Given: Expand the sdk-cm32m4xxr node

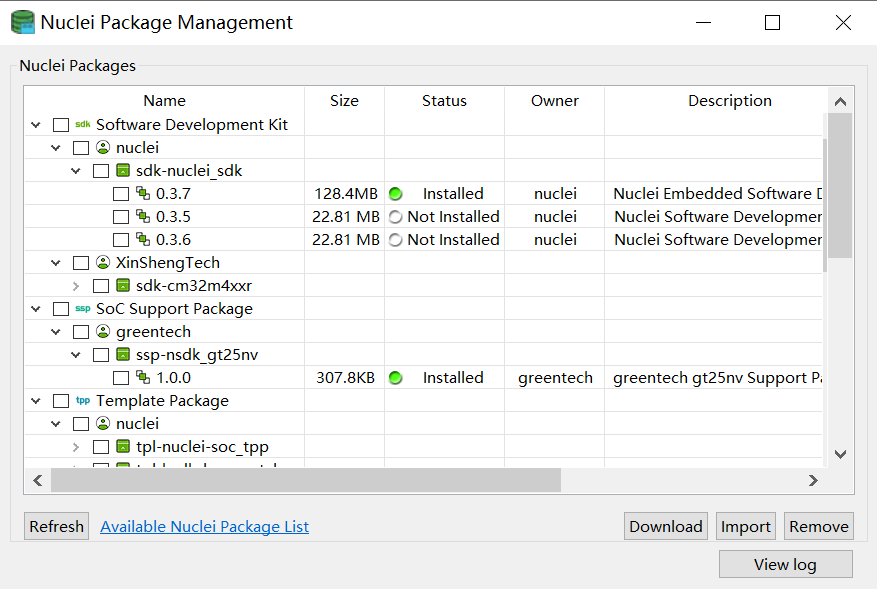Looking at the screenshot, I should (x=76, y=286).
